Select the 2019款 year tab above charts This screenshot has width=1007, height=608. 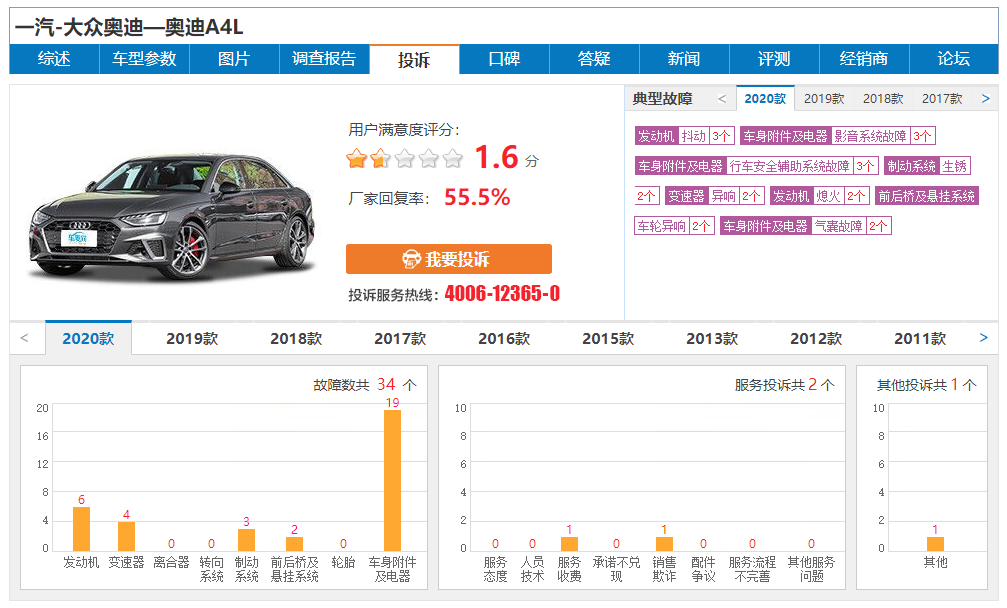192,338
